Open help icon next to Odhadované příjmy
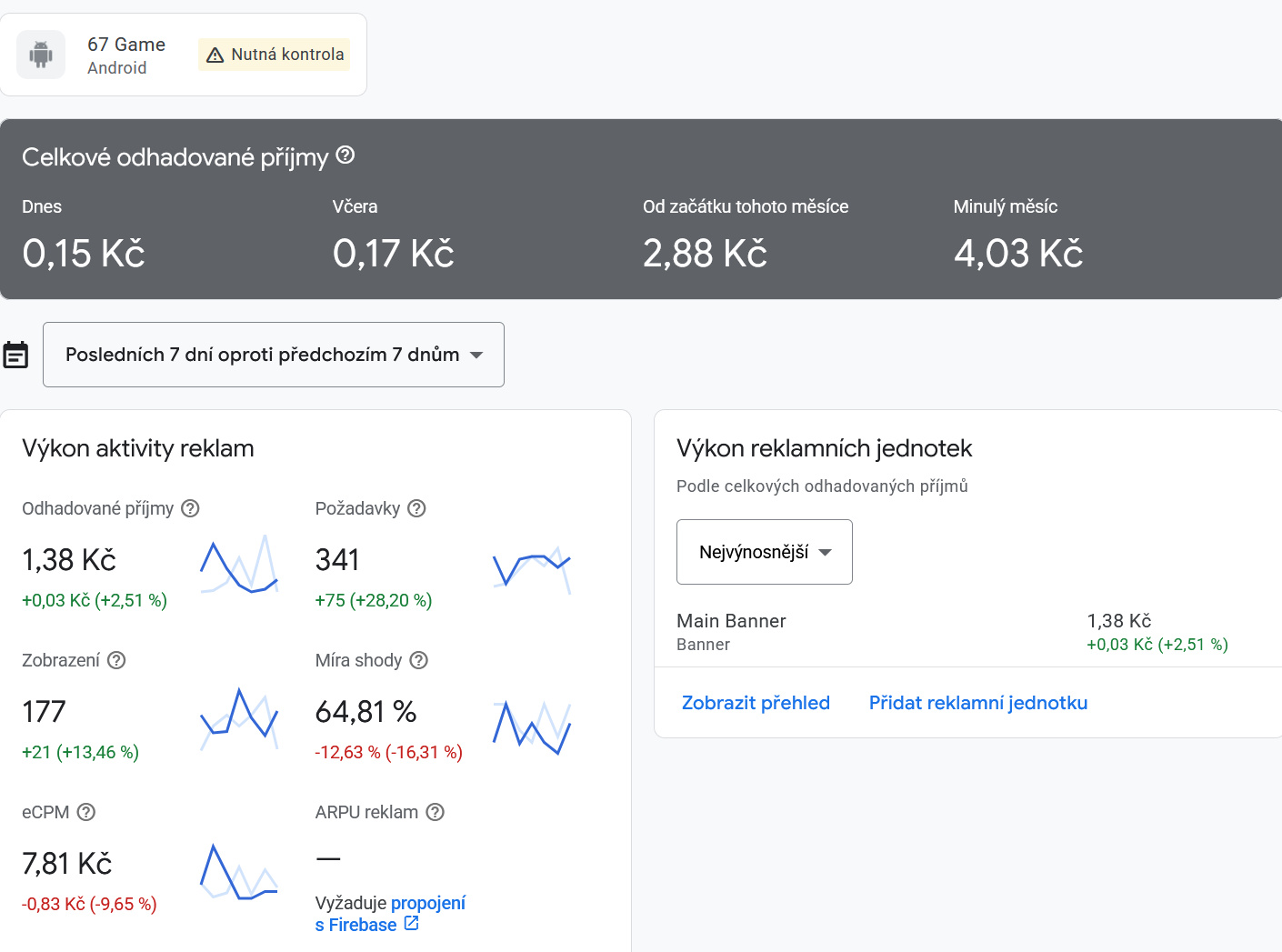 190,508
